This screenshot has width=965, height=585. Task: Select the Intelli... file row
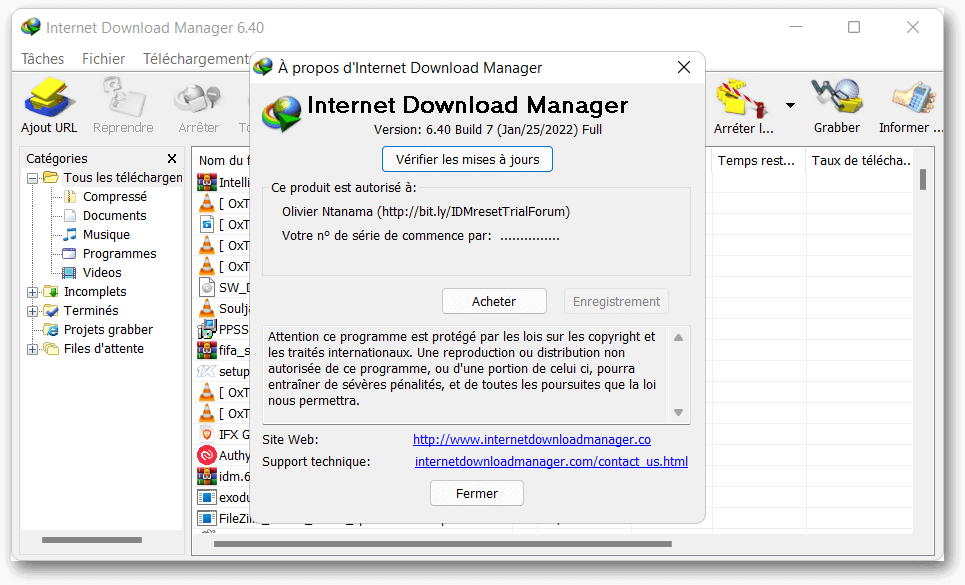(224, 182)
